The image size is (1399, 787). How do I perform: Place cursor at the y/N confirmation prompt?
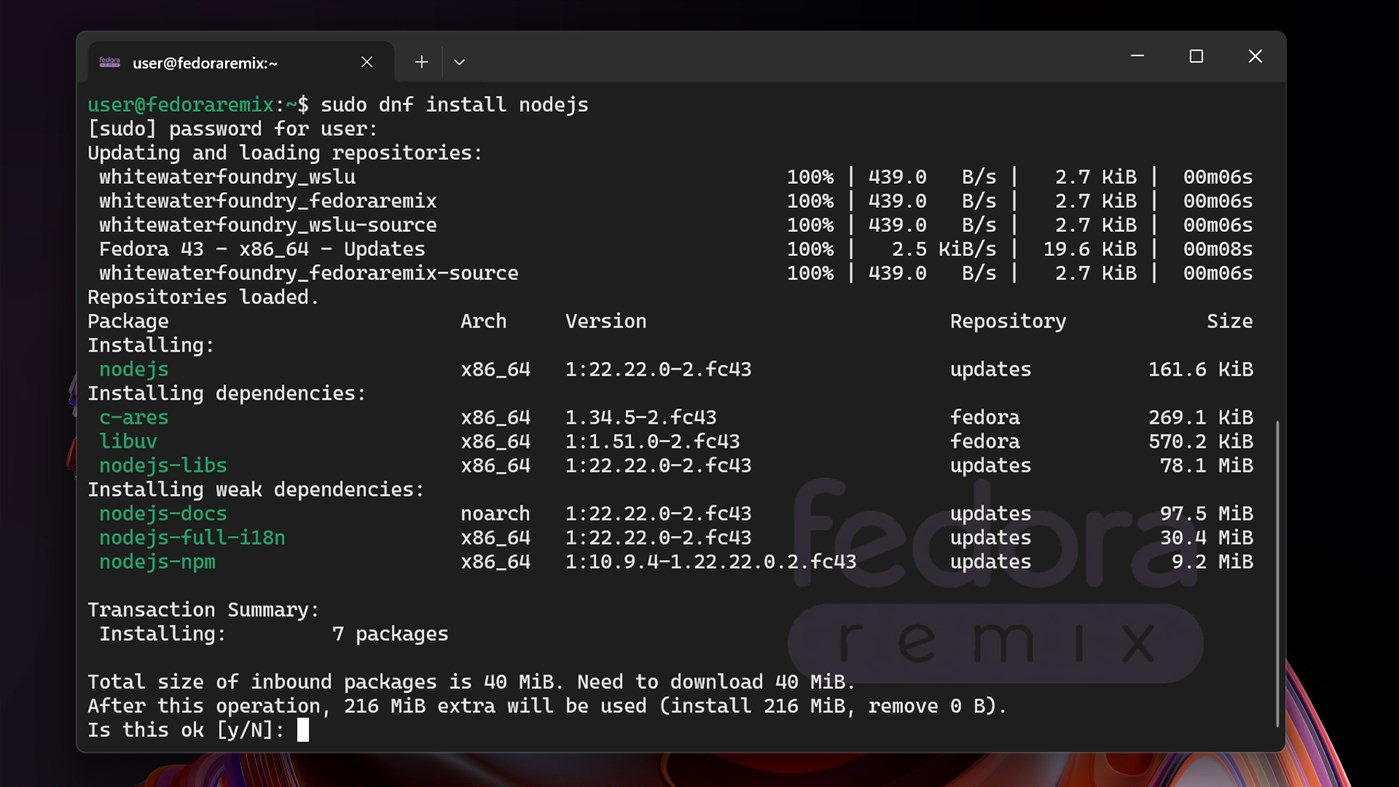point(303,729)
